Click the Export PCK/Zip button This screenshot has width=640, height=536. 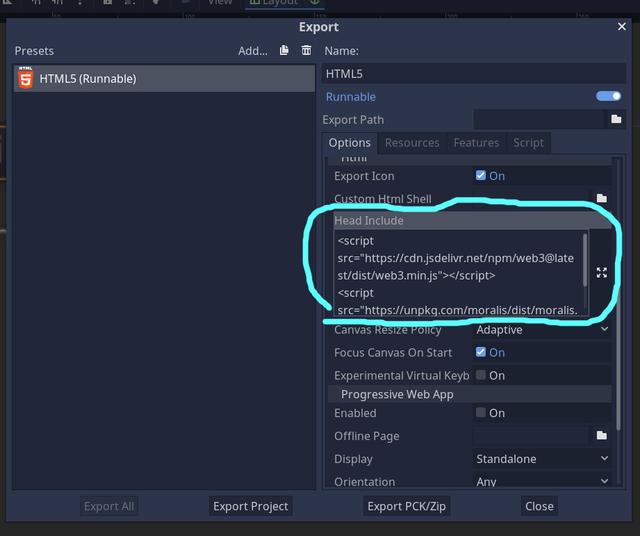pyautogui.click(x=407, y=506)
